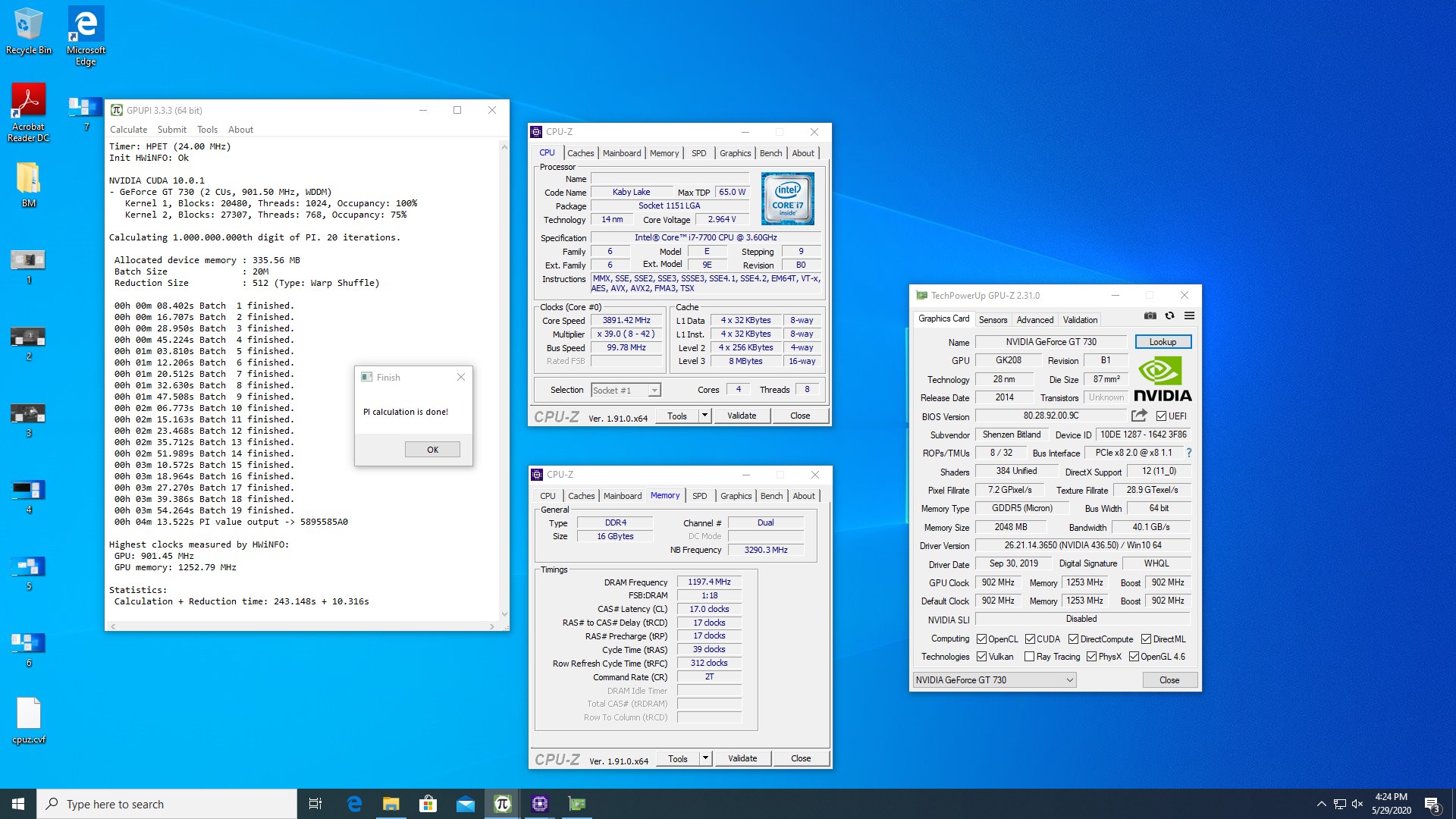1456x819 pixels.
Task: Toggle the Ray Tracing checkbox
Action: pos(1029,657)
